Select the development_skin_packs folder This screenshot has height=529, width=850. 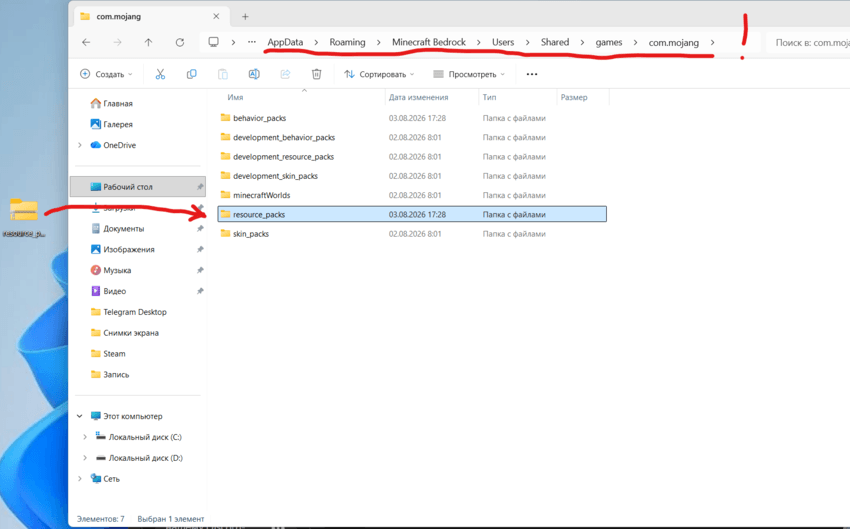[275, 176]
